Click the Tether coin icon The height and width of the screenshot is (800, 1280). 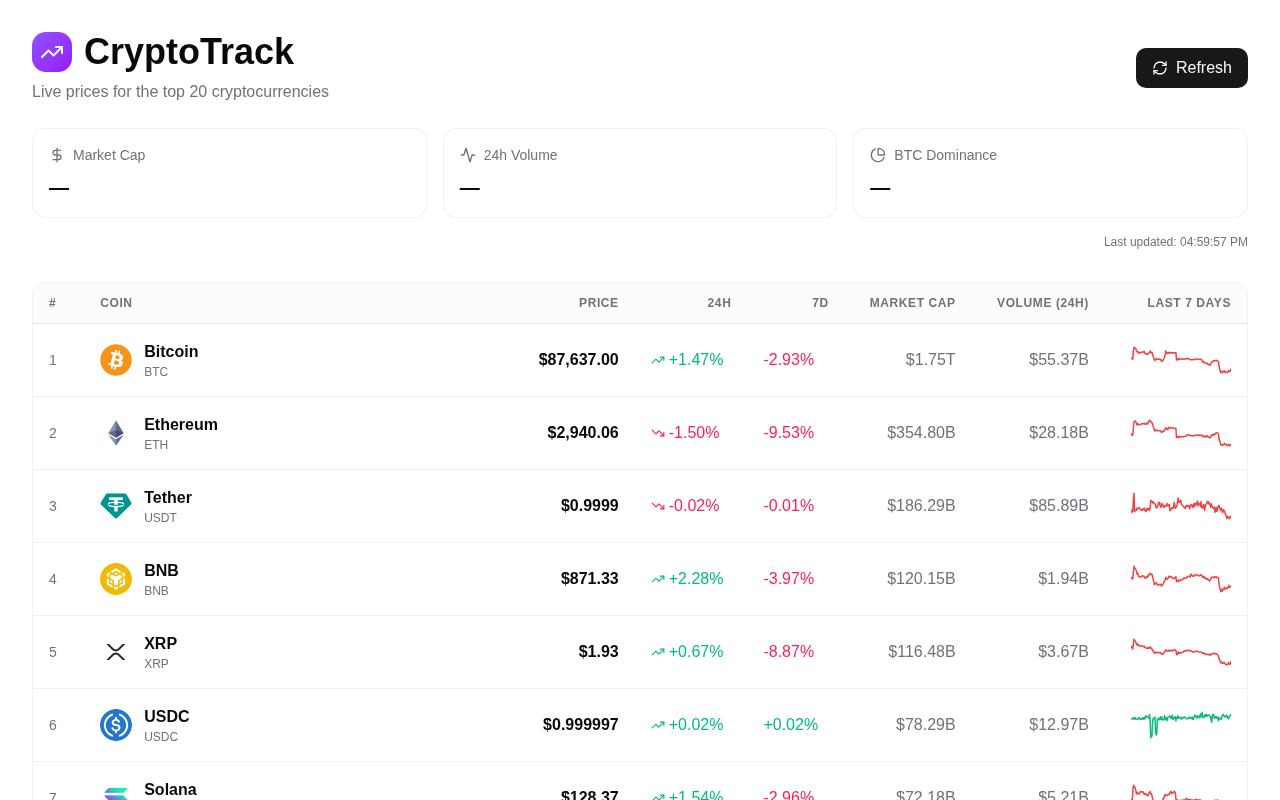click(x=115, y=506)
